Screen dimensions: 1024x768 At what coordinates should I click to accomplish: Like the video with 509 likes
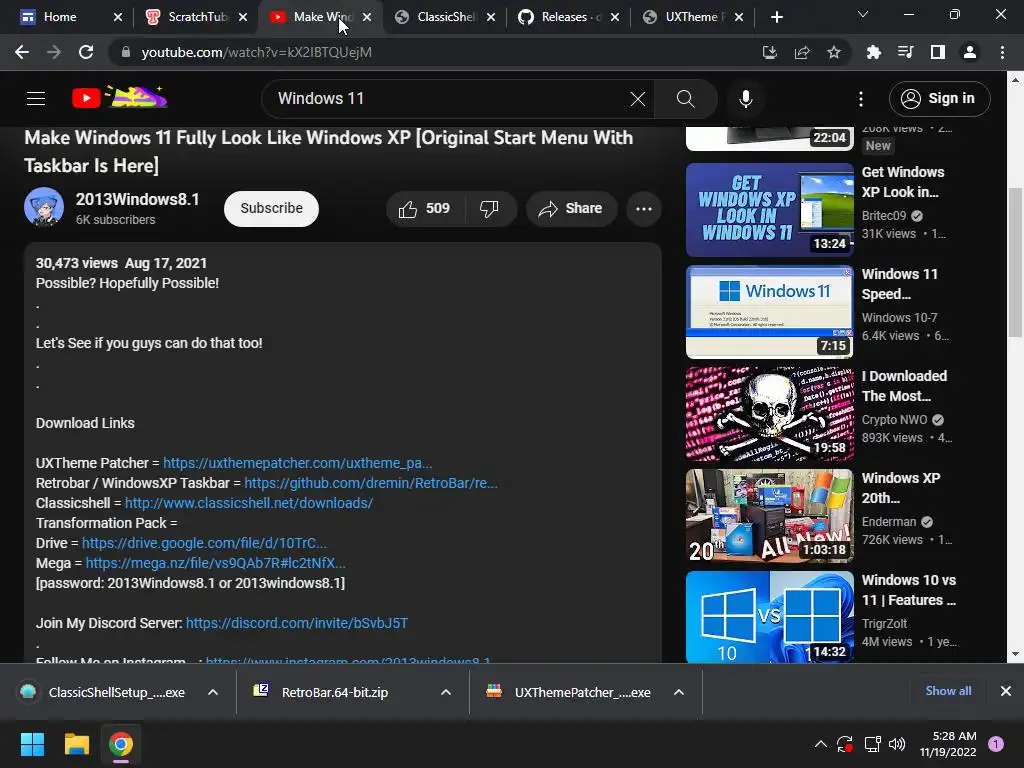[425, 208]
